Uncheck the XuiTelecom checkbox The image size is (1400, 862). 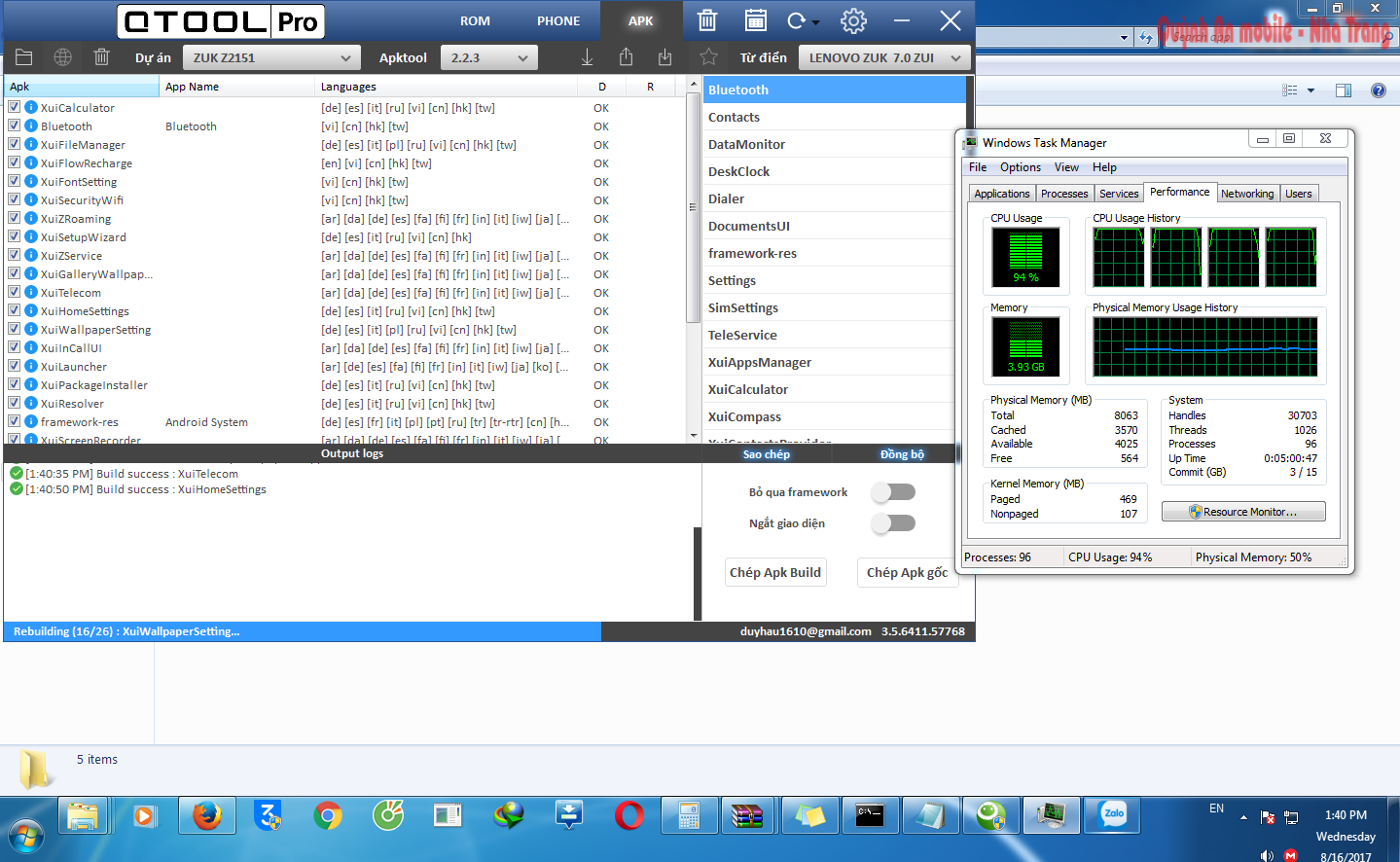15,292
